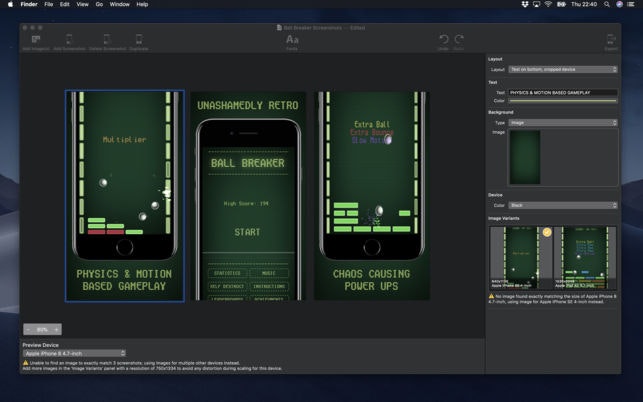The height and width of the screenshot is (402, 643).
Task: Open the Background Type dropdown
Action: click(x=563, y=123)
